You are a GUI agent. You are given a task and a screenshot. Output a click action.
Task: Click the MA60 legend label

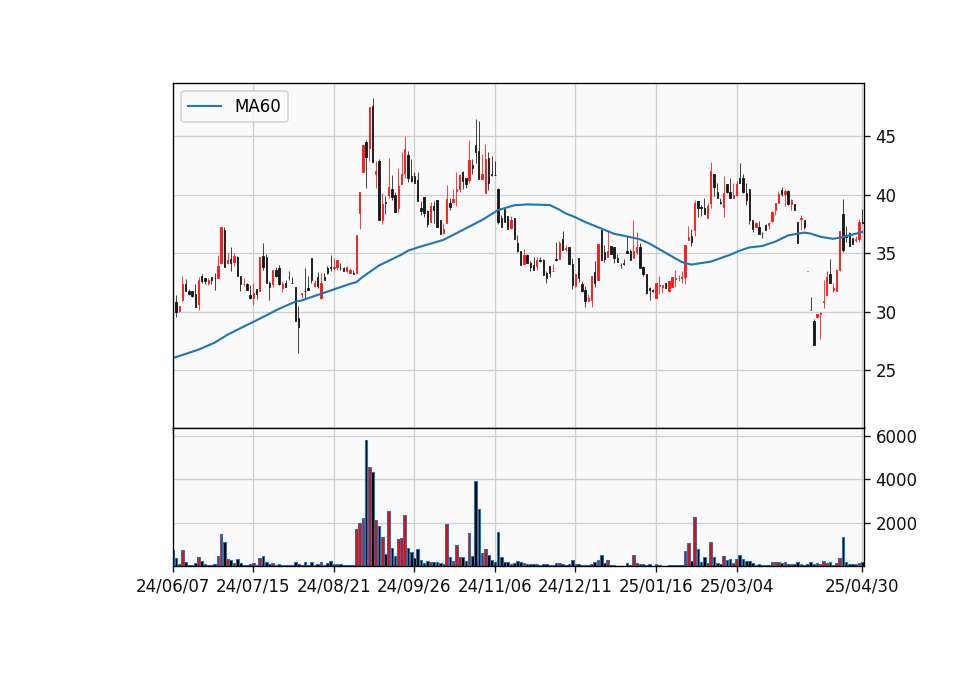pyautogui.click(x=257, y=106)
